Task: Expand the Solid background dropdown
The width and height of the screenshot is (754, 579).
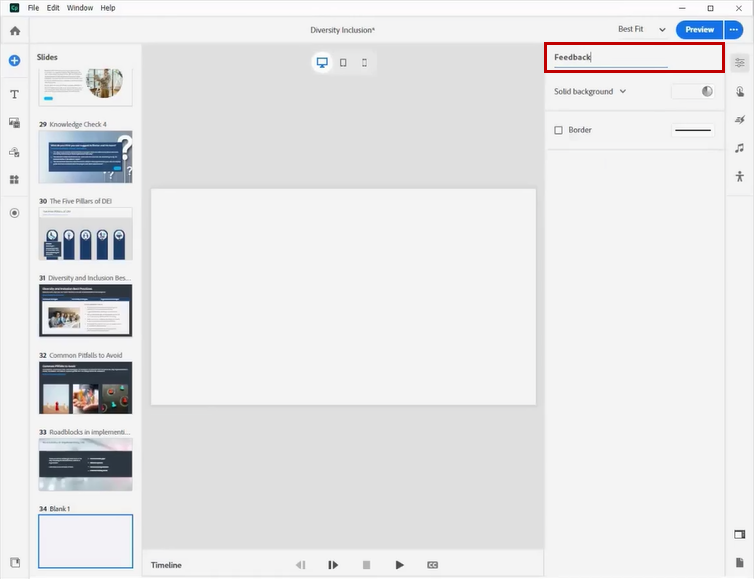Action: point(590,91)
